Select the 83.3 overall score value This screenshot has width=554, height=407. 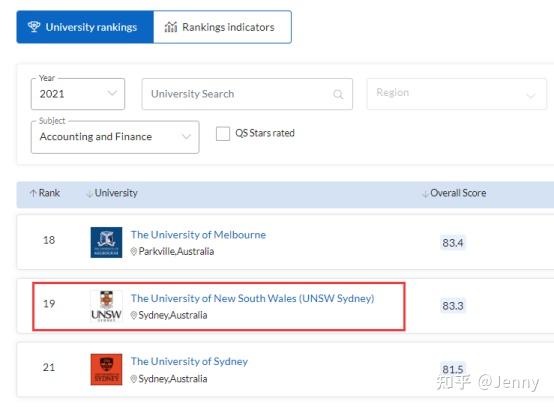point(453,306)
